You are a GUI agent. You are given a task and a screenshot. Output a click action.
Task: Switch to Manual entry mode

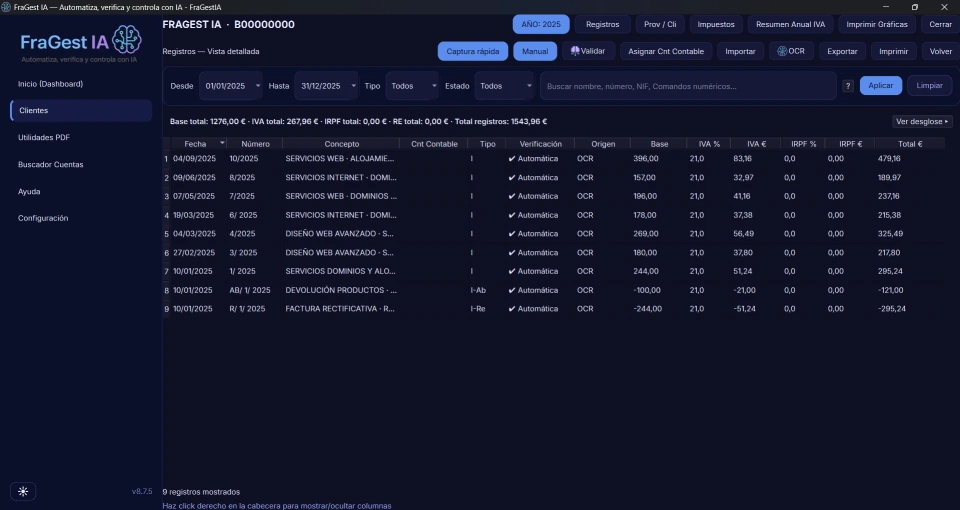click(535, 51)
